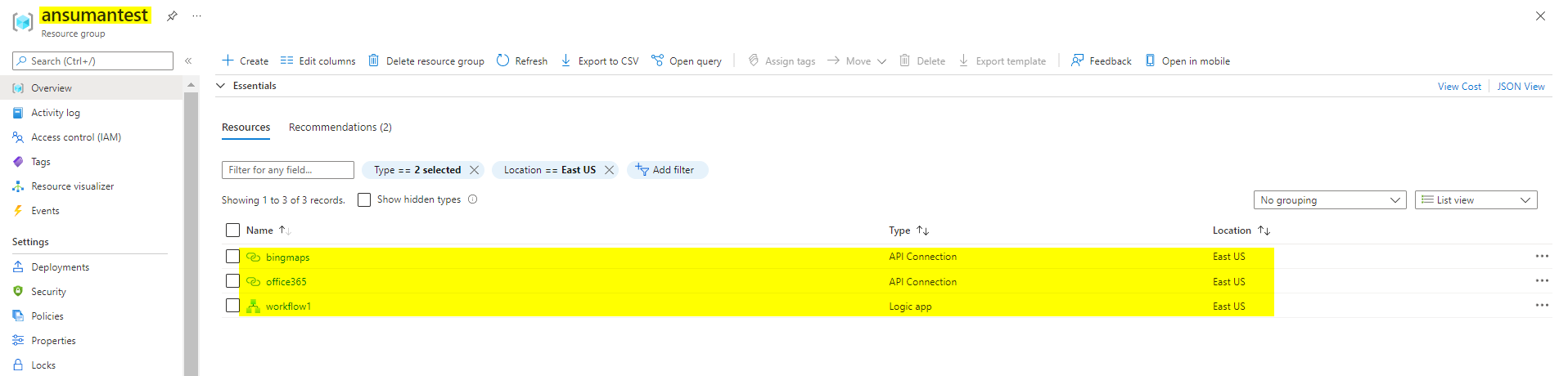Check the workflow1 row checkbox
This screenshot has height=376, width=1568.
click(232, 306)
